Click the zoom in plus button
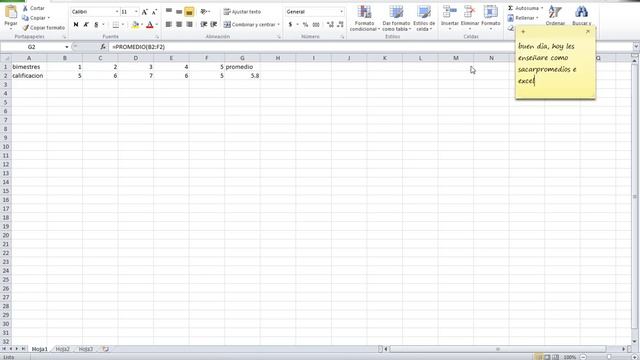Image resolution: width=640 pixels, height=360 pixels. [634, 357]
